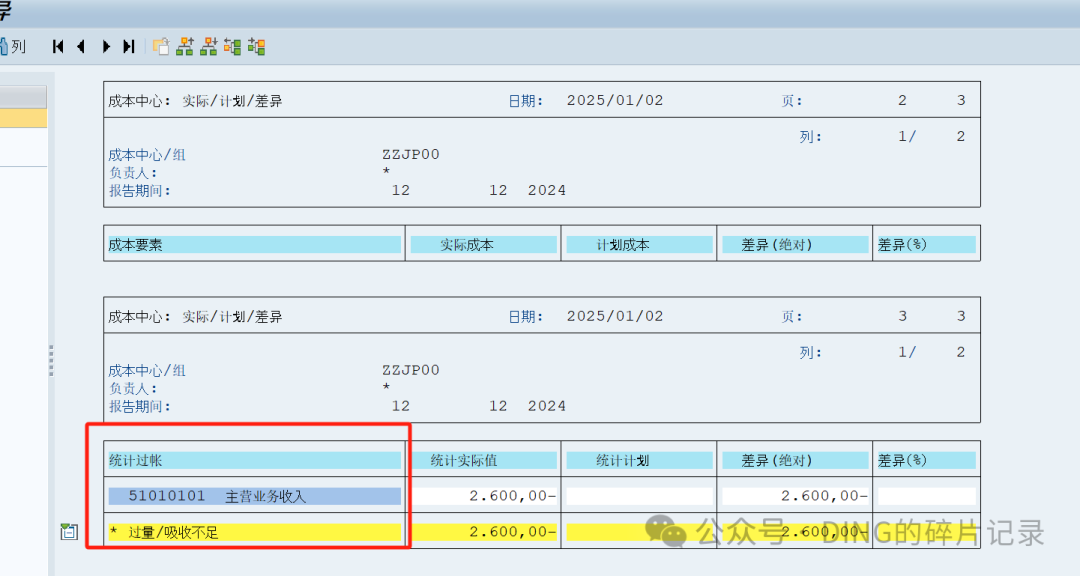Viewport: 1080px width, 576px height.
Task: Click title 成本中心: 实际/计划/差异 on page 3
Action: coord(195,317)
